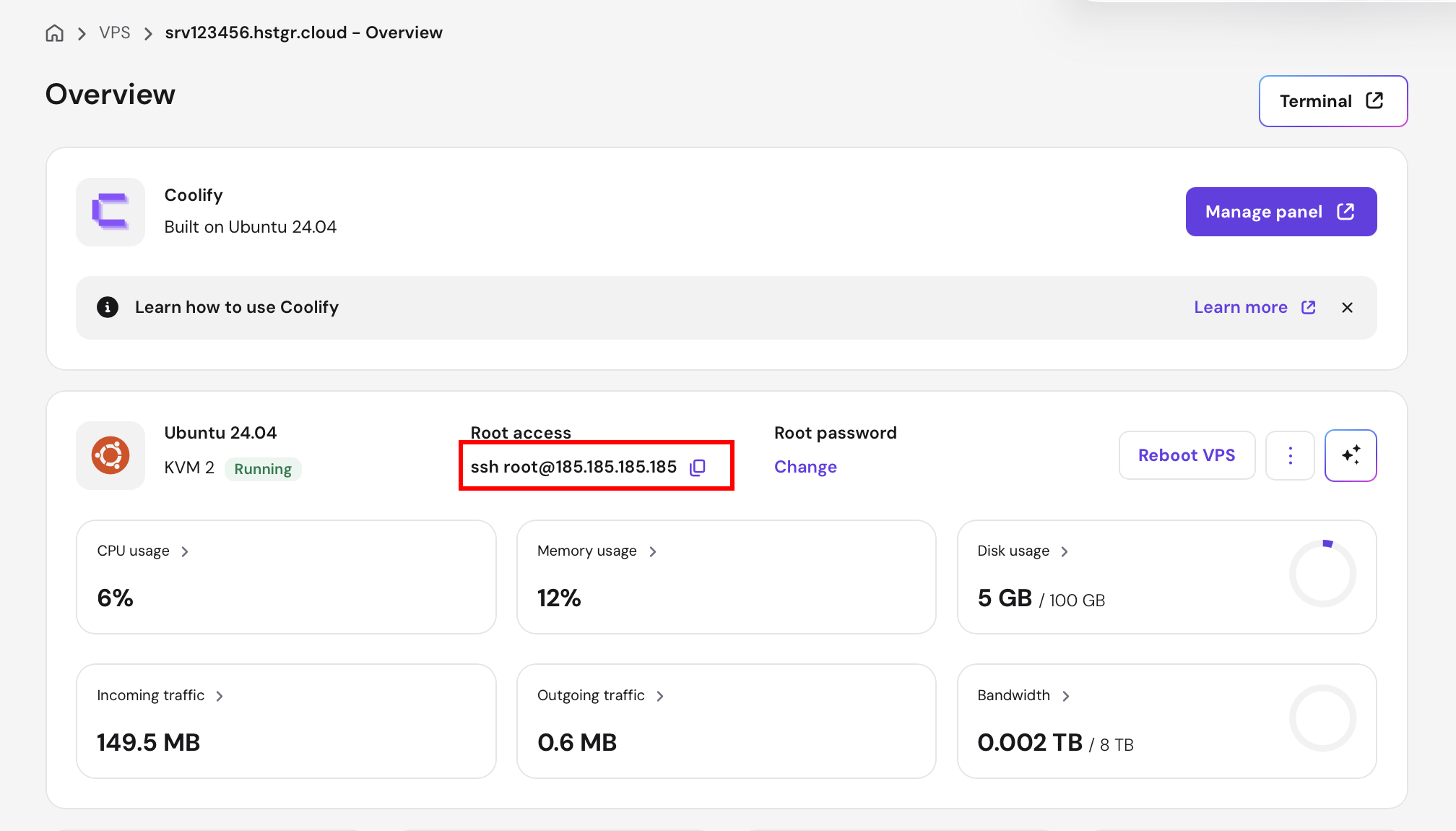Select the ssh root@185.185.185.185 text
This screenshot has width=1456, height=831.
(573, 468)
